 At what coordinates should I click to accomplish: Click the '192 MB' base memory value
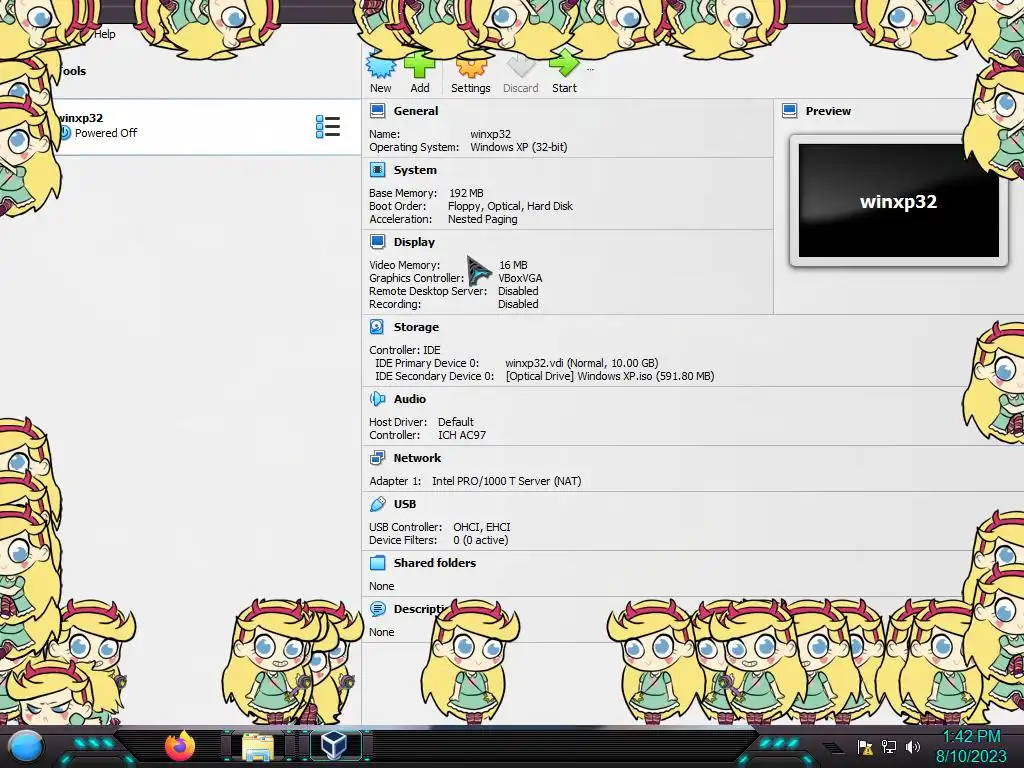466,193
